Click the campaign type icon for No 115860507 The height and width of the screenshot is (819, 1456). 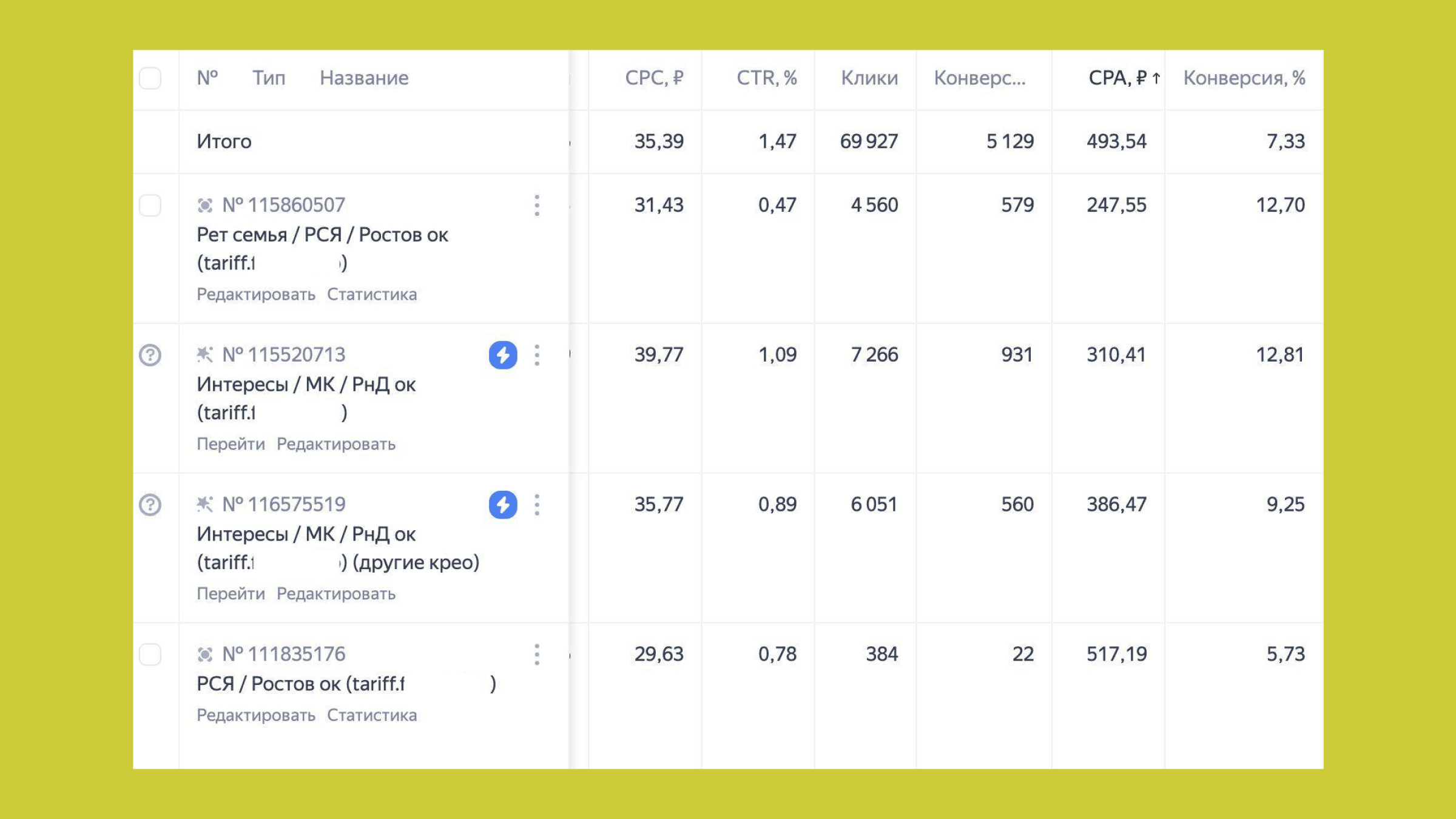tap(205, 206)
